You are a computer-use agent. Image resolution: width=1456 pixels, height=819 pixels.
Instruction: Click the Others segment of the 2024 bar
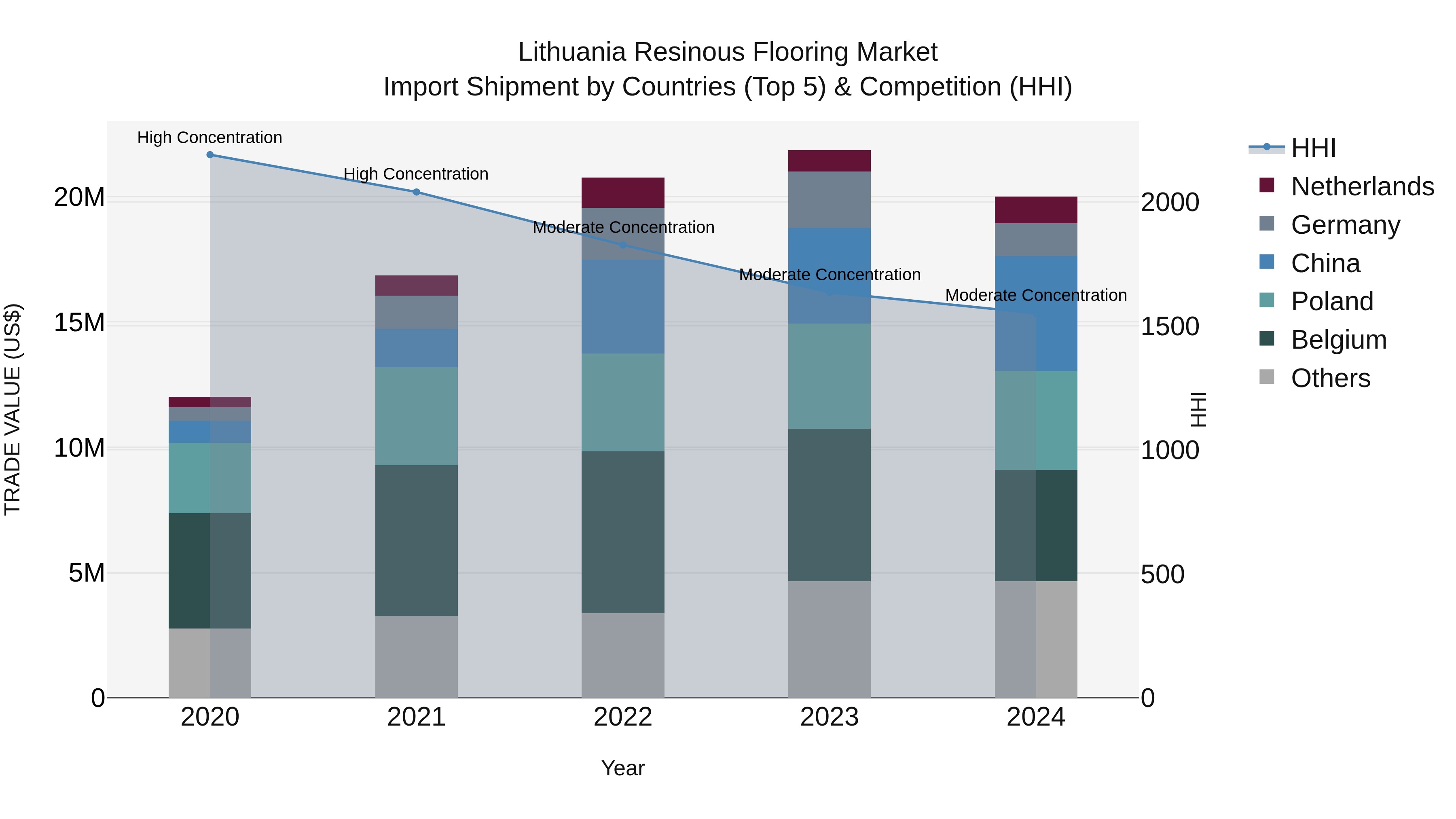pos(1036,639)
